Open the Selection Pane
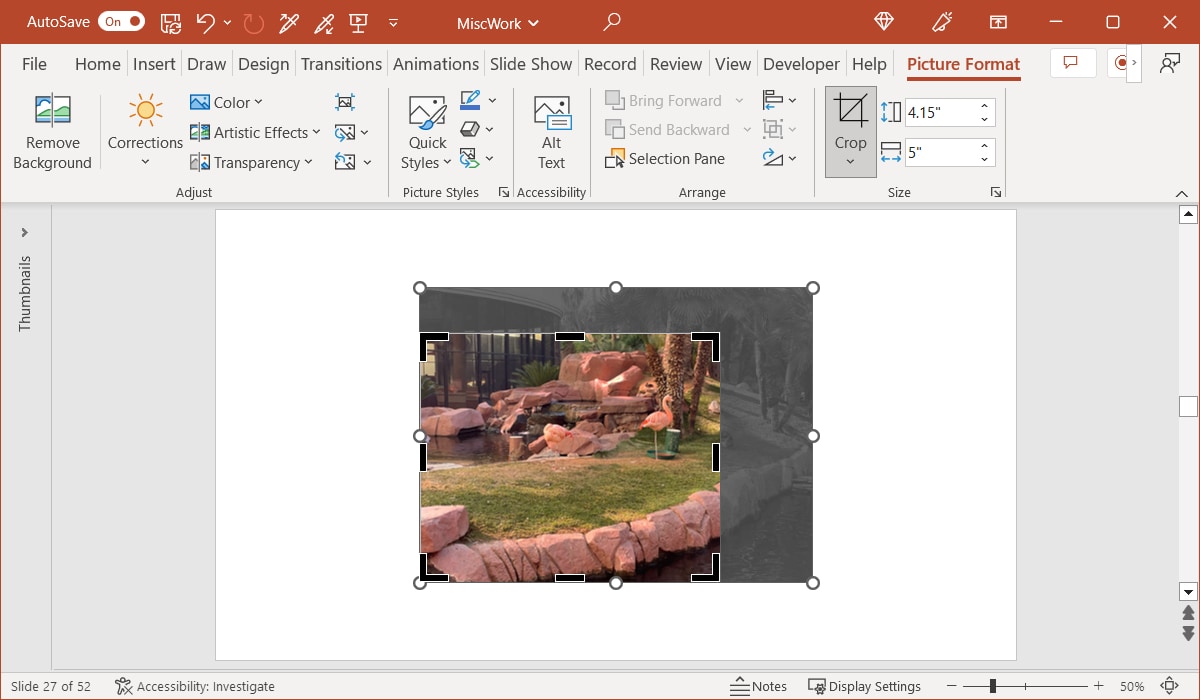Screen dimensions: 1200x700 click(x=666, y=158)
